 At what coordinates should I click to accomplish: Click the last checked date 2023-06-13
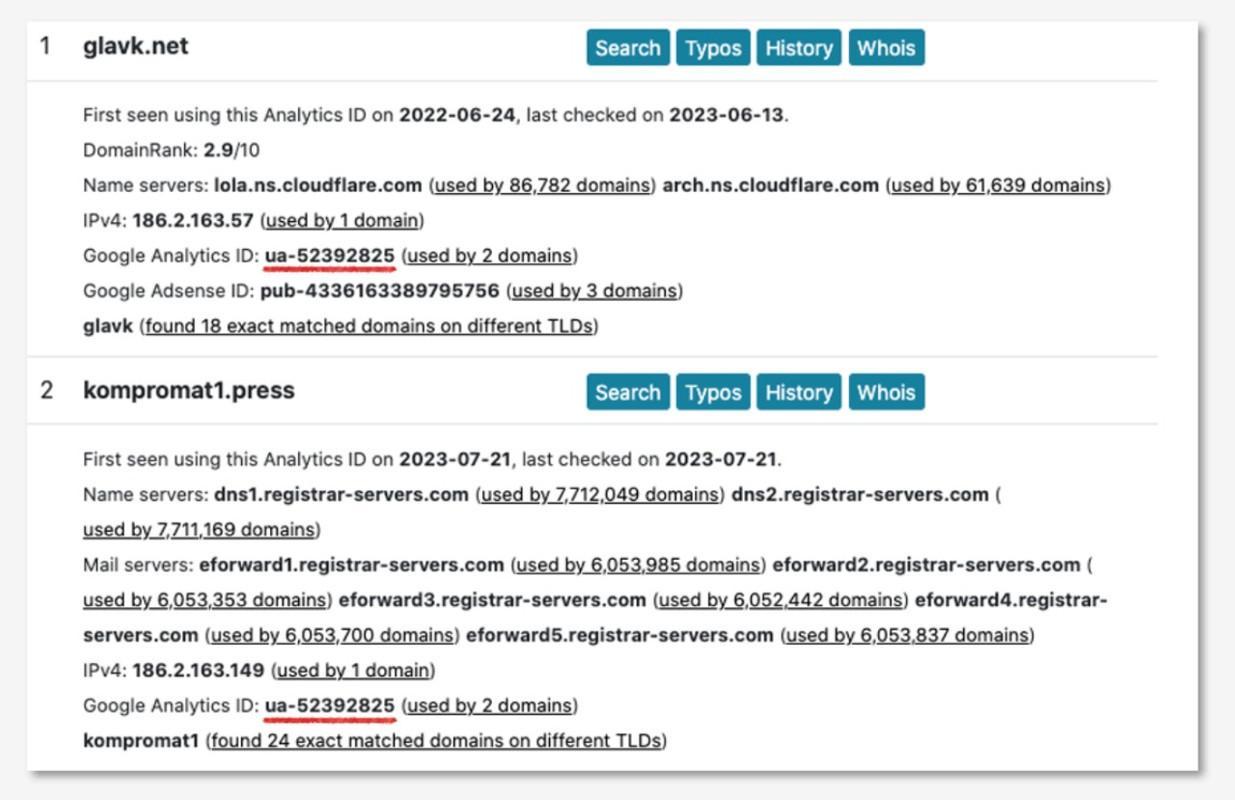pos(727,115)
